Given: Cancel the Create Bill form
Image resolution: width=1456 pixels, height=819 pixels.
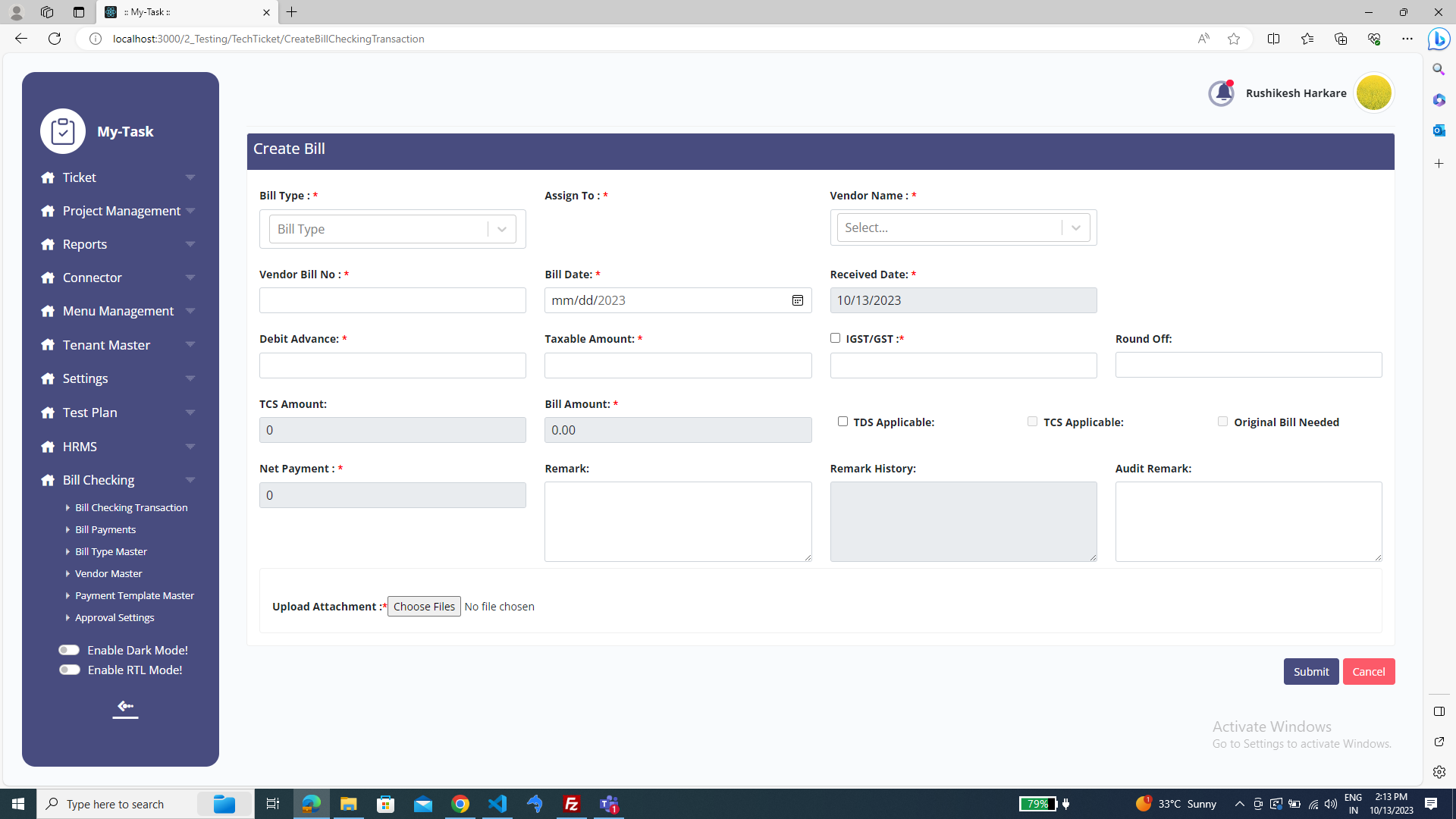Looking at the screenshot, I should click(1369, 672).
